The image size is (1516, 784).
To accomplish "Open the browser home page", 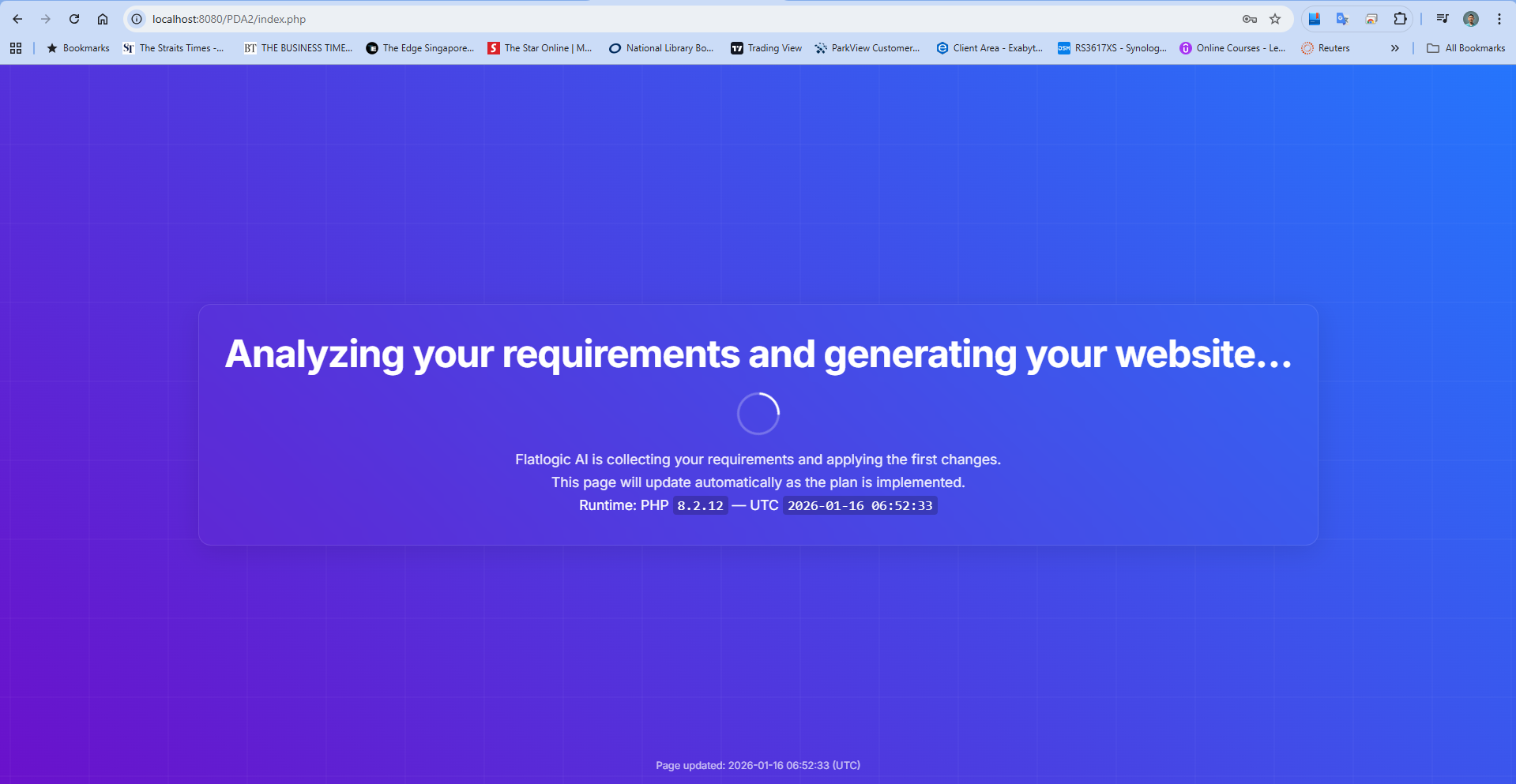I will point(103,19).
